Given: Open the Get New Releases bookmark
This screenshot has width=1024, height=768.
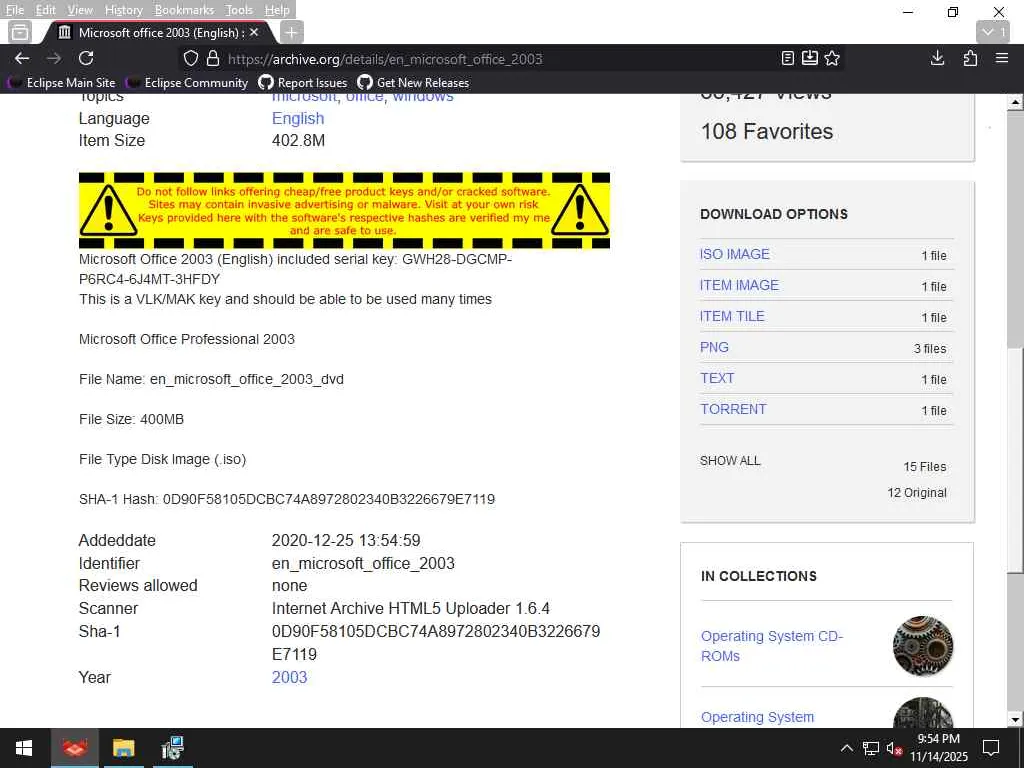Looking at the screenshot, I should 413,83.
